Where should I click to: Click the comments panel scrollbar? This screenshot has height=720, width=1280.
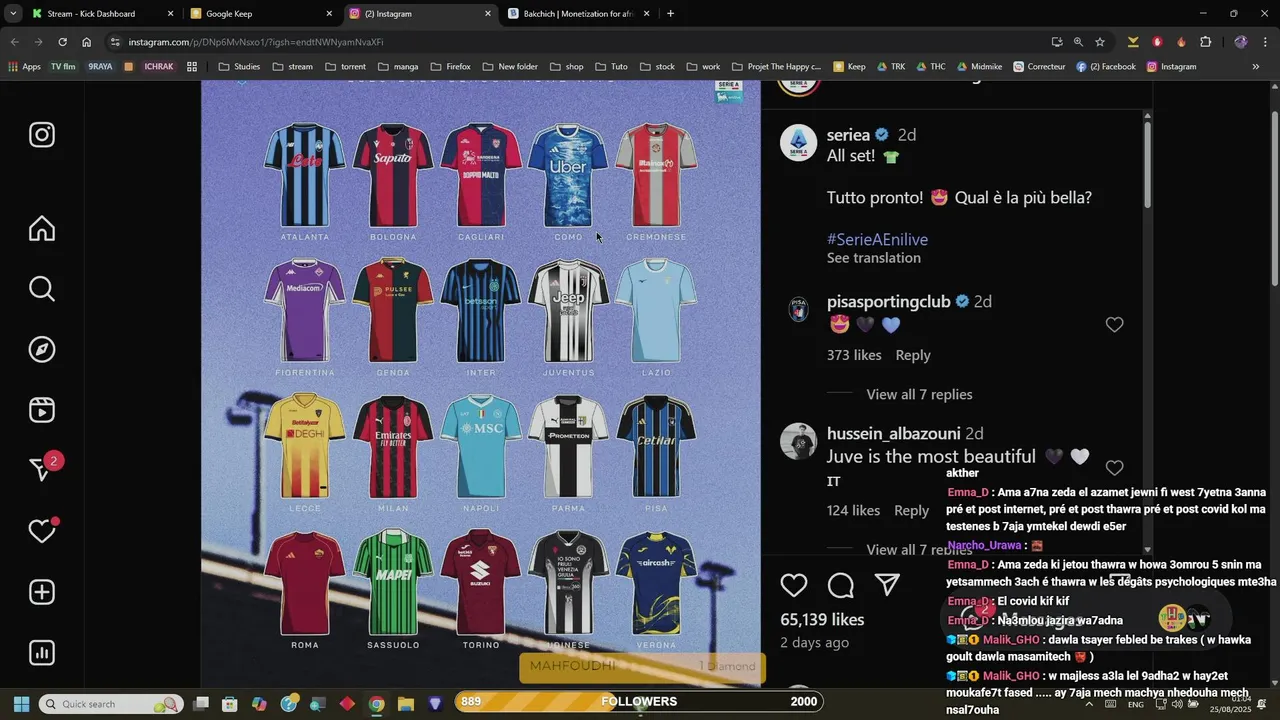point(1147,163)
